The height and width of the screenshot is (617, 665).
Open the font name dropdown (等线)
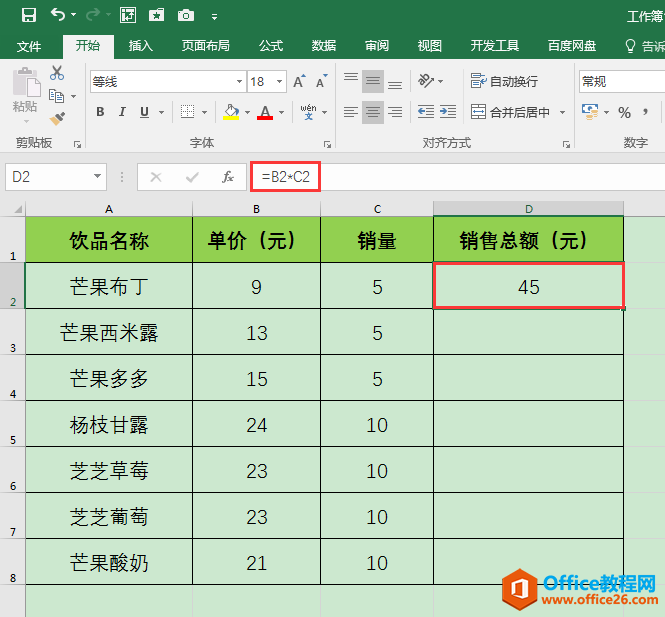(239, 82)
